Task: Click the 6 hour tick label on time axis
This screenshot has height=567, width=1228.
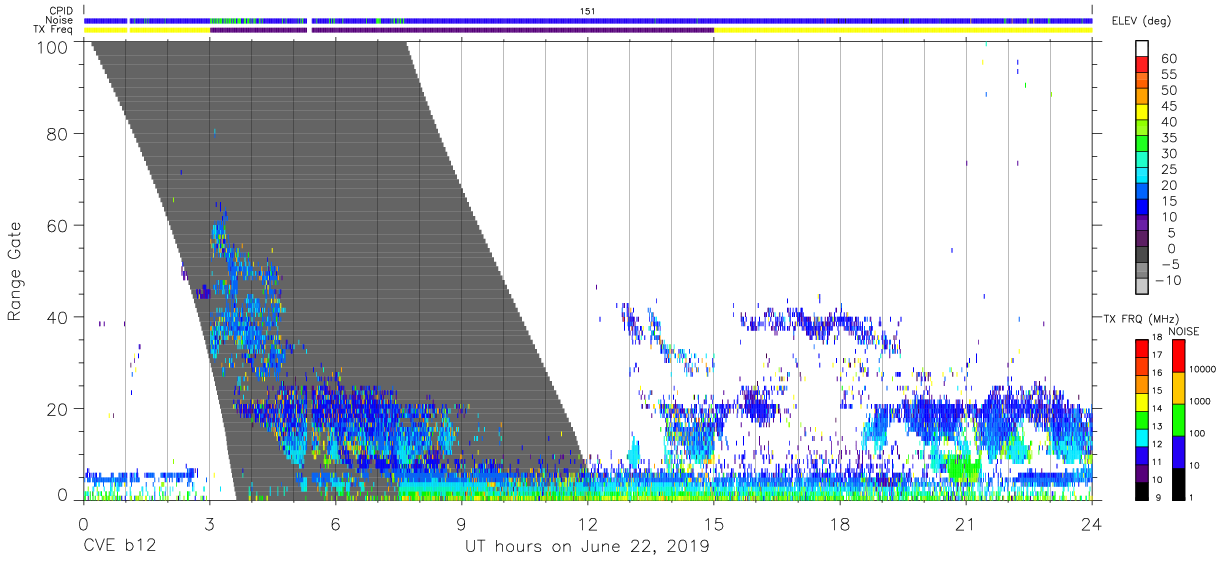Action: (336, 524)
